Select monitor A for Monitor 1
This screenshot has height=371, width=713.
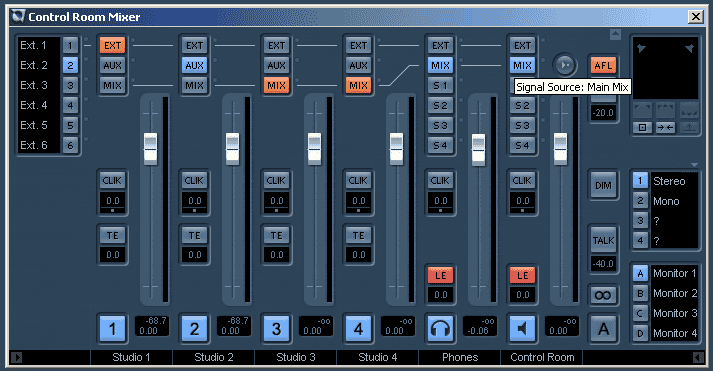coord(640,274)
